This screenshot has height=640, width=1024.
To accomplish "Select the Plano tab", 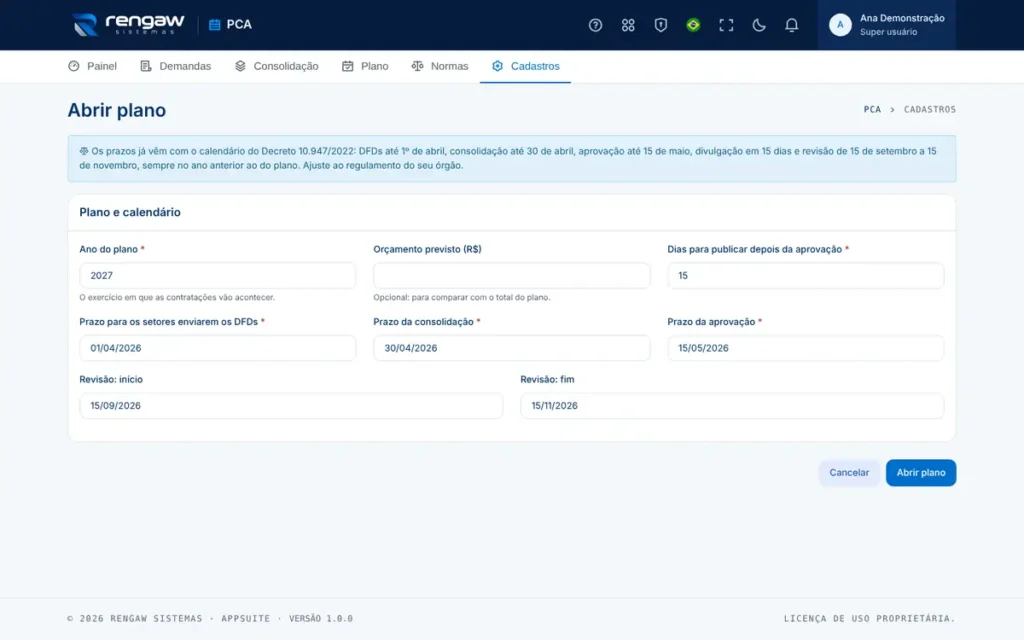I will click(x=365, y=66).
